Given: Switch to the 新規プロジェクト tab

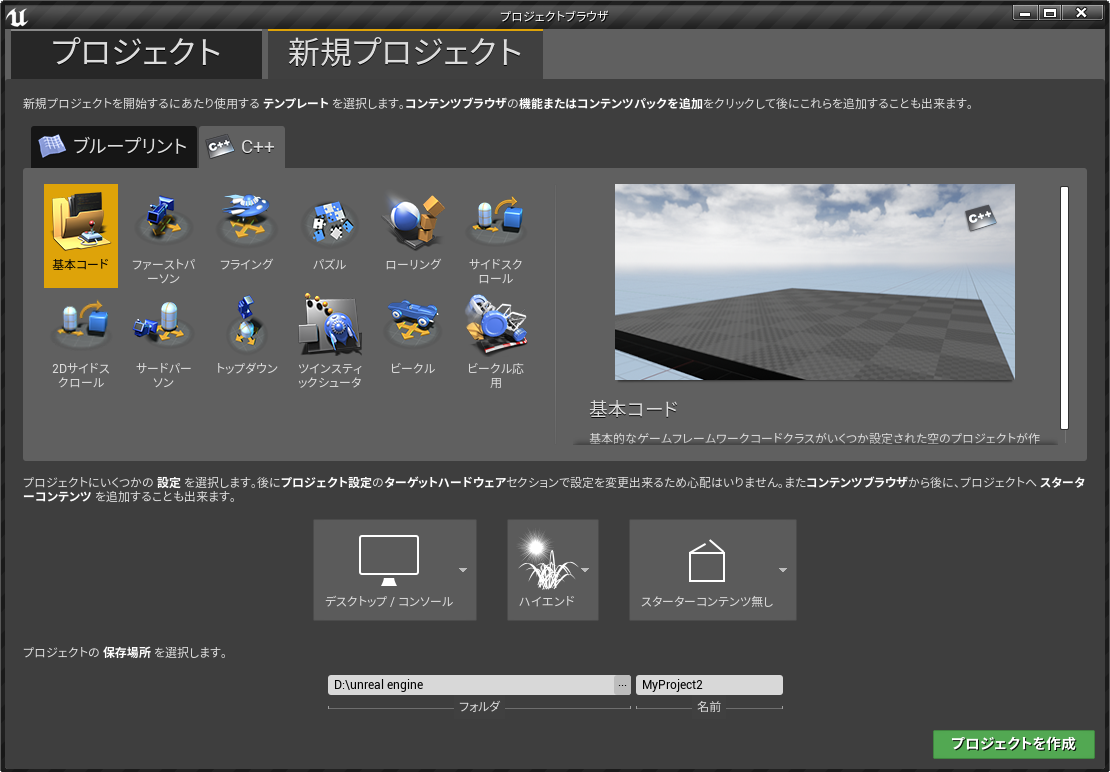Looking at the screenshot, I should [x=405, y=54].
